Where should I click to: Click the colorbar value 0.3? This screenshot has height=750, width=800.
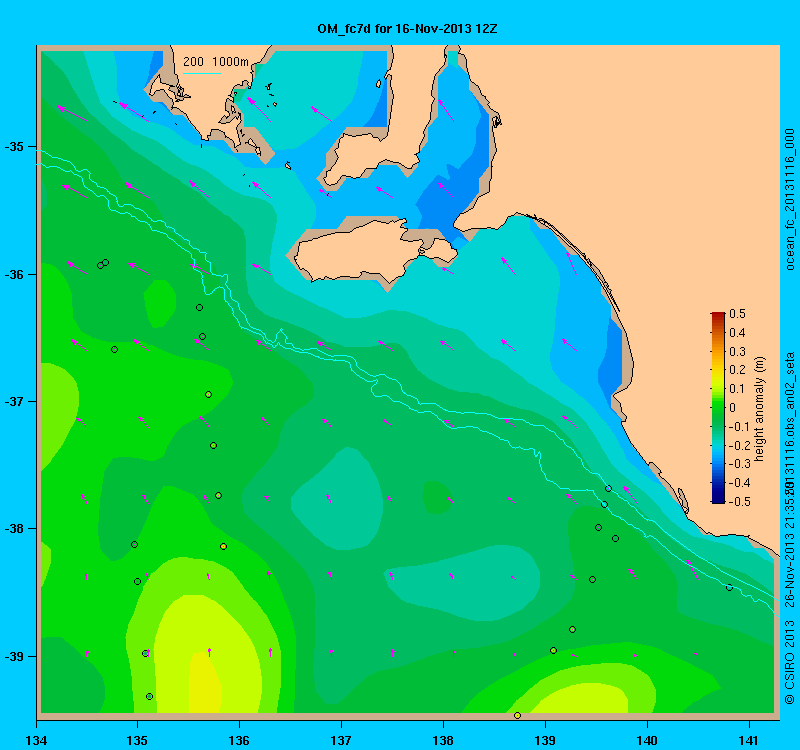(x=737, y=352)
